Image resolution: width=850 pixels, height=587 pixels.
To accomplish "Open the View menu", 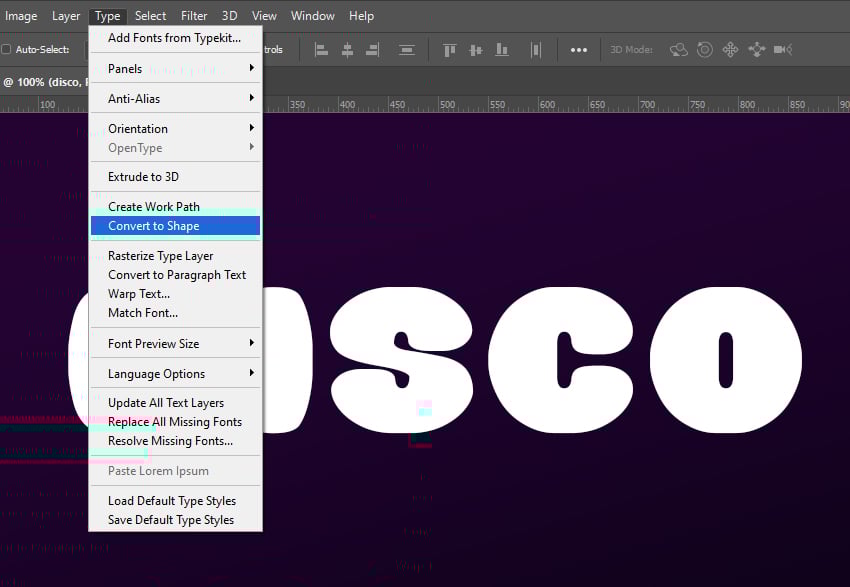I will coord(264,16).
